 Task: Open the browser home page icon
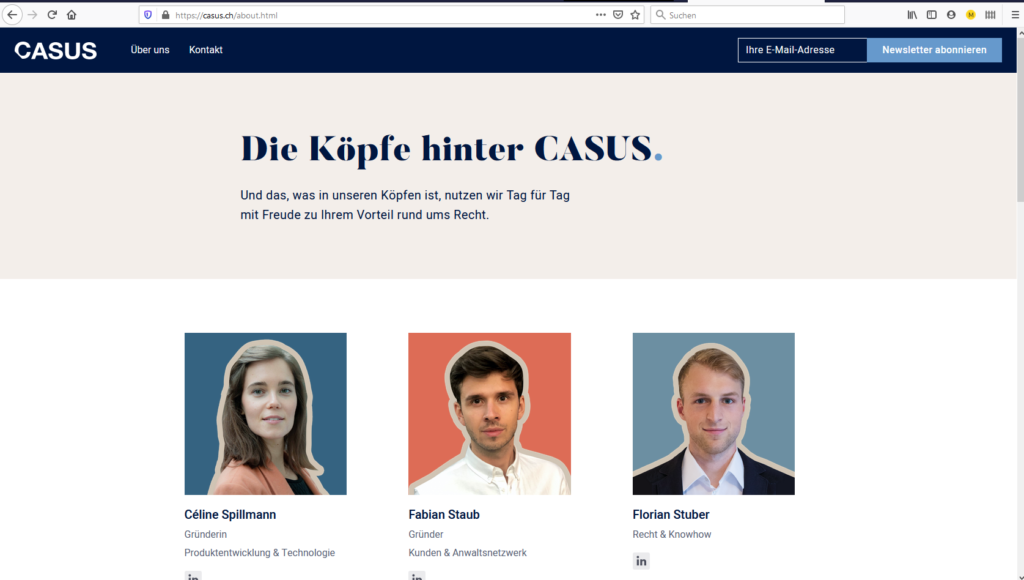point(71,14)
